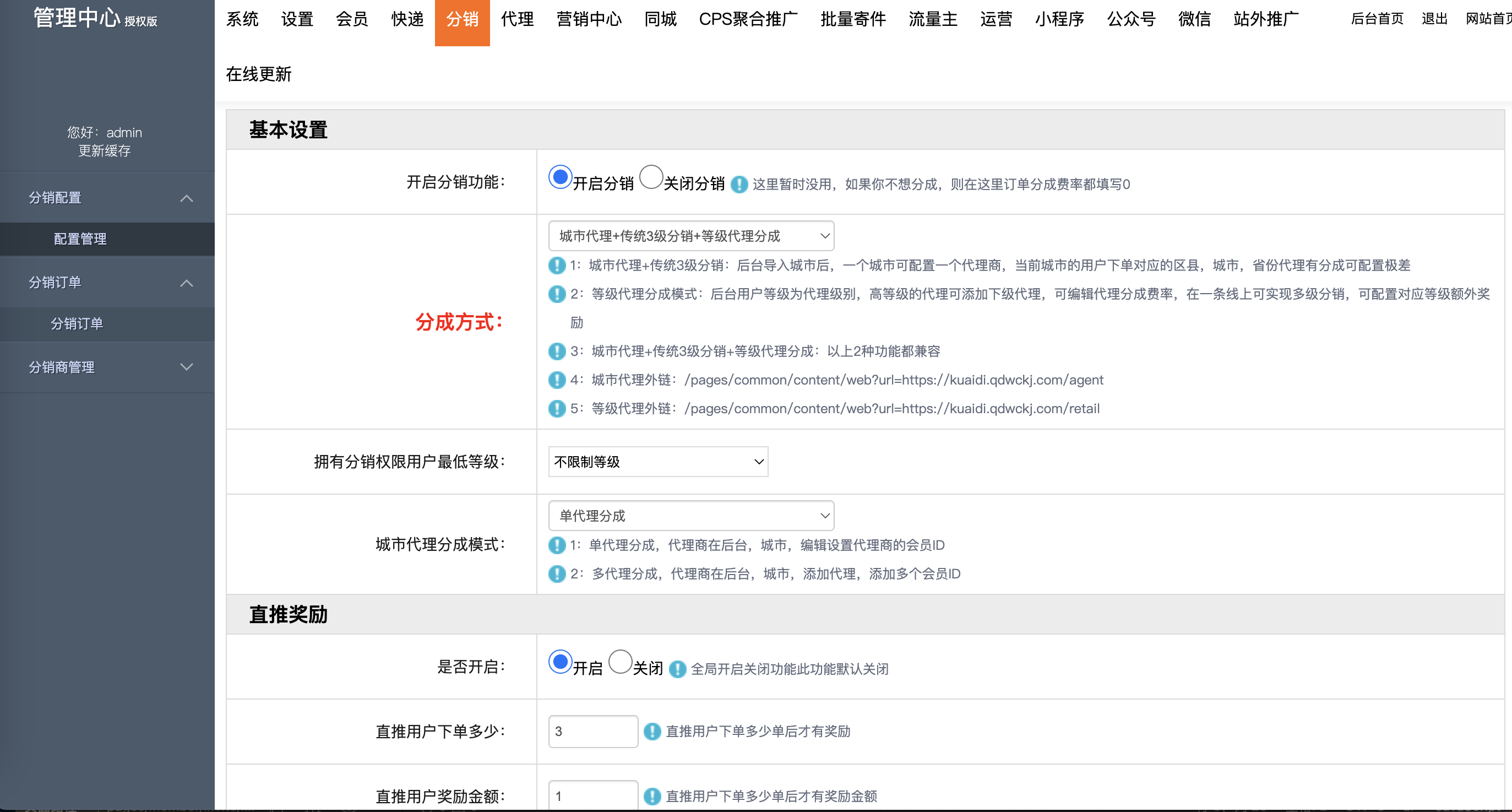Image resolution: width=1512 pixels, height=812 pixels.
Task: Click info icon beside 等级代理外链 URL
Action: pyautogui.click(x=557, y=409)
